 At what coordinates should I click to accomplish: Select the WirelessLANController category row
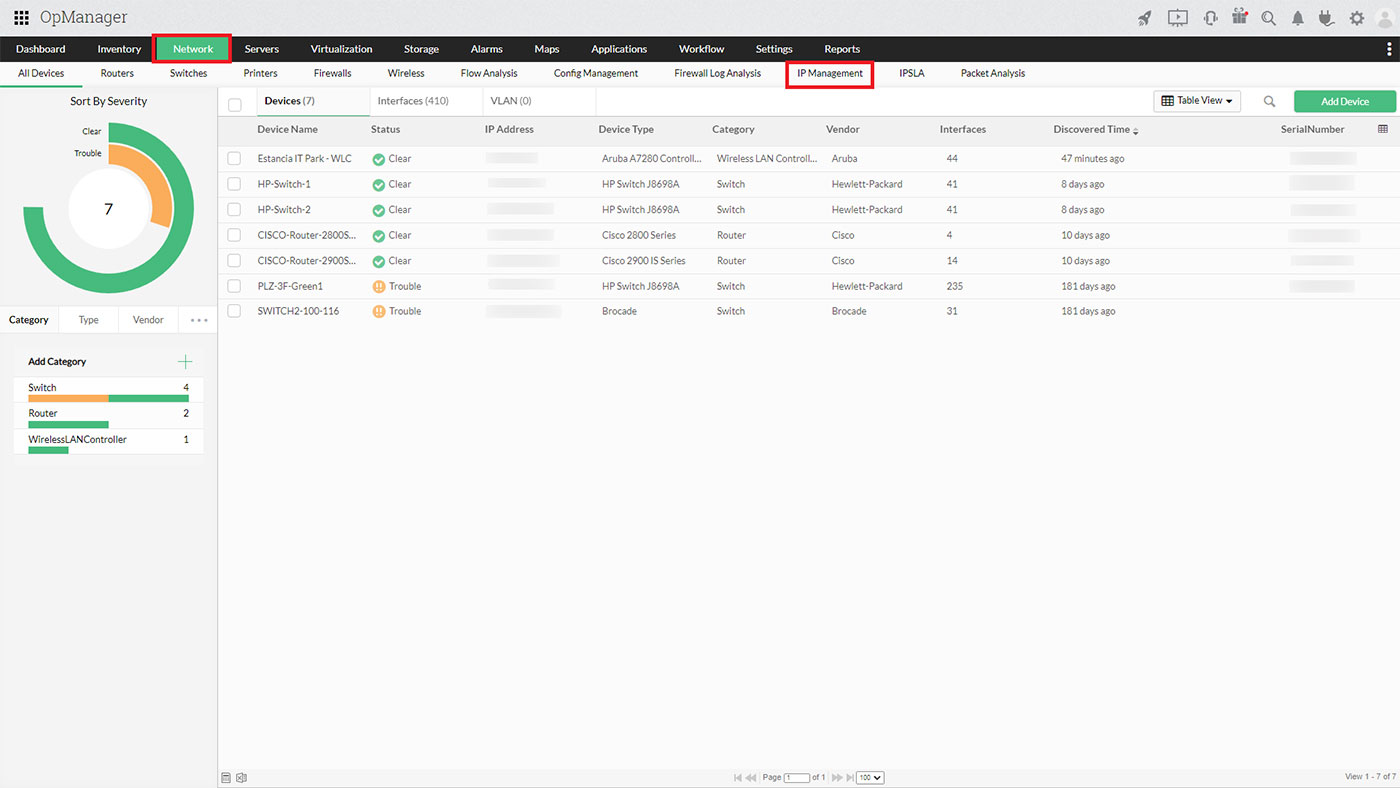pos(108,441)
